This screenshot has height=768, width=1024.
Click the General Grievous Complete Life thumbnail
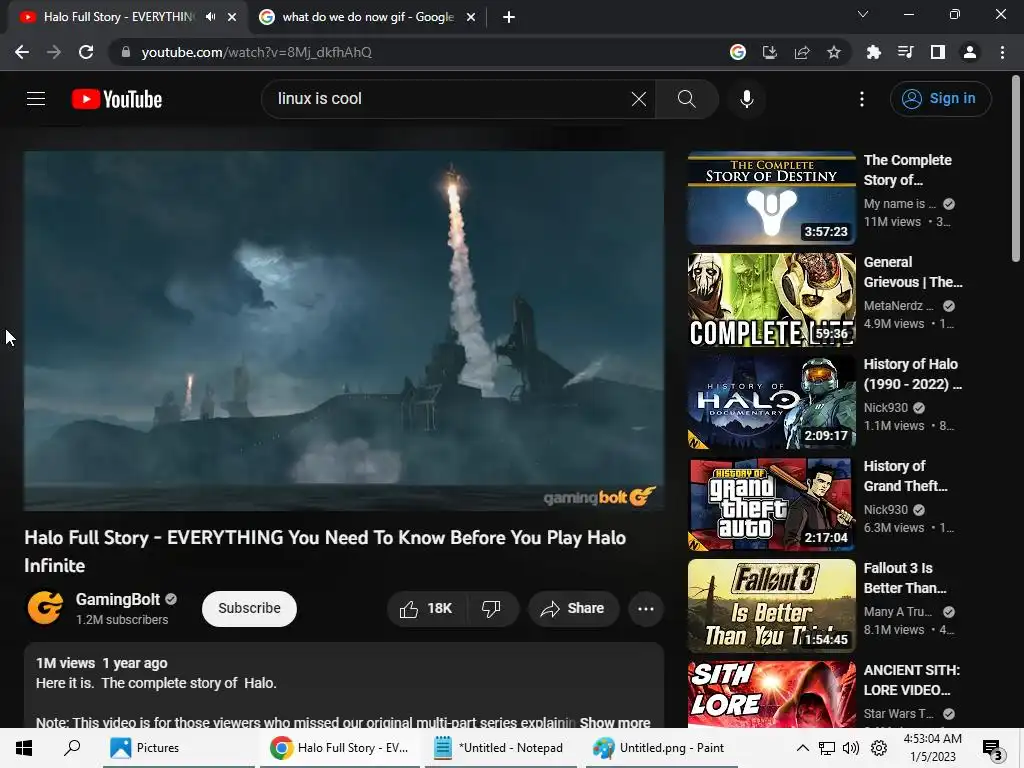click(771, 300)
